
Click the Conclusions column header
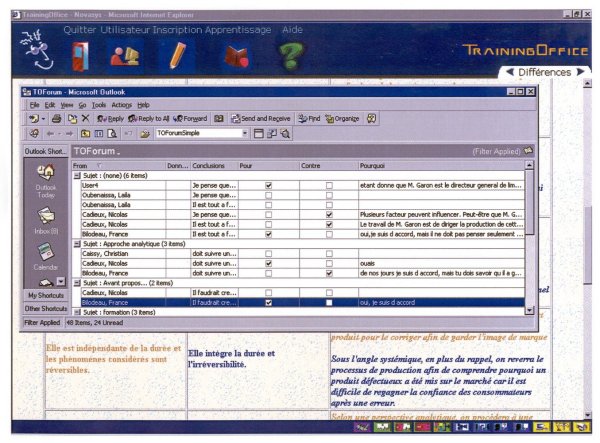click(214, 166)
